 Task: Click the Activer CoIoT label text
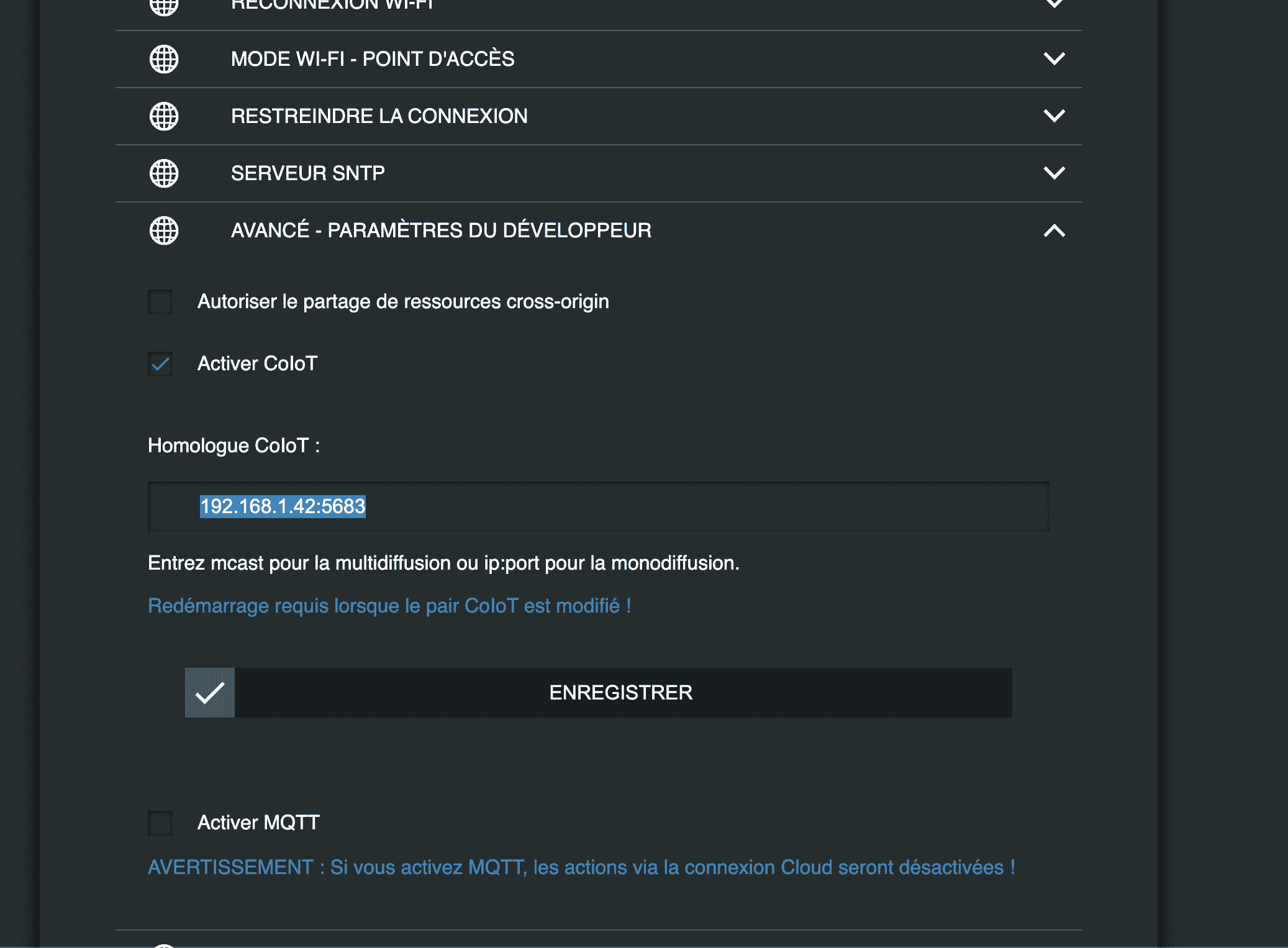click(258, 363)
